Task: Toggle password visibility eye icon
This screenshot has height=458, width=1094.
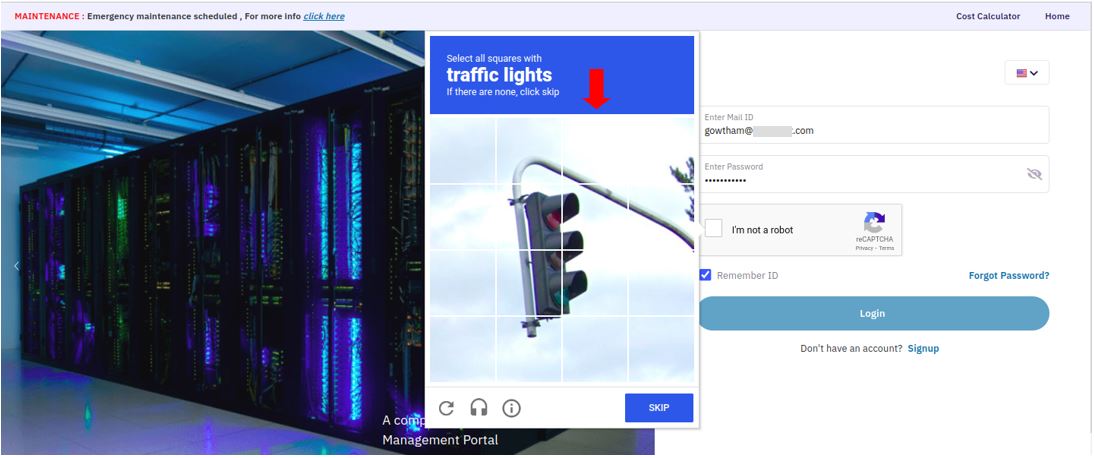Action: [1034, 174]
